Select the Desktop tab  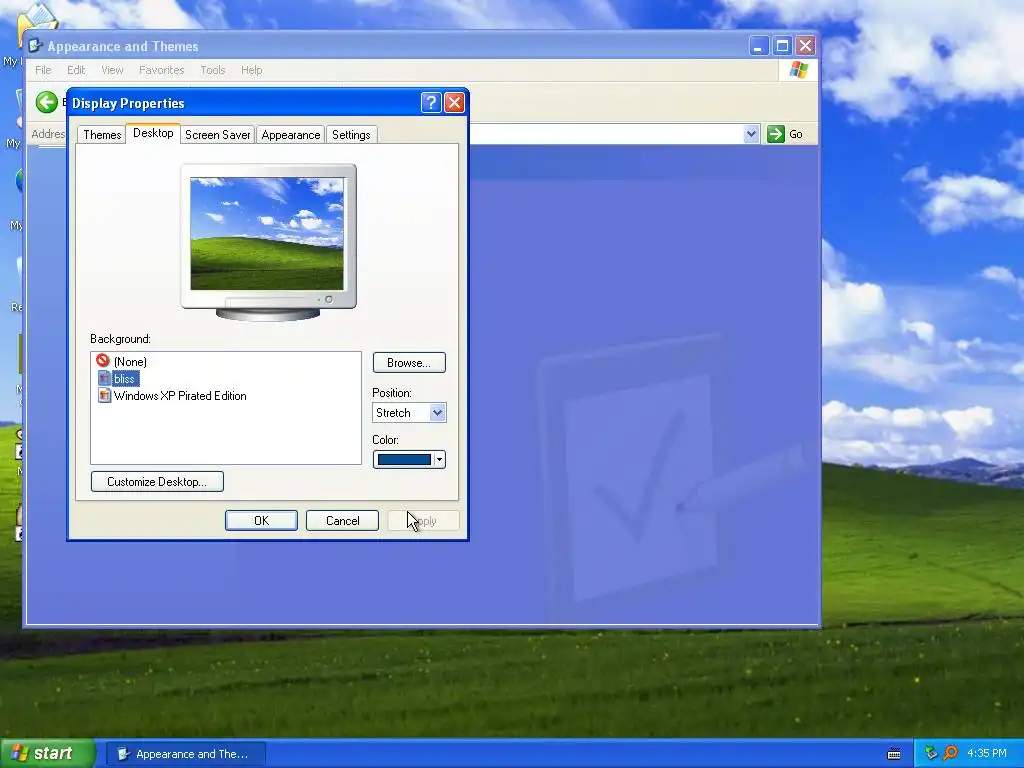coord(153,133)
